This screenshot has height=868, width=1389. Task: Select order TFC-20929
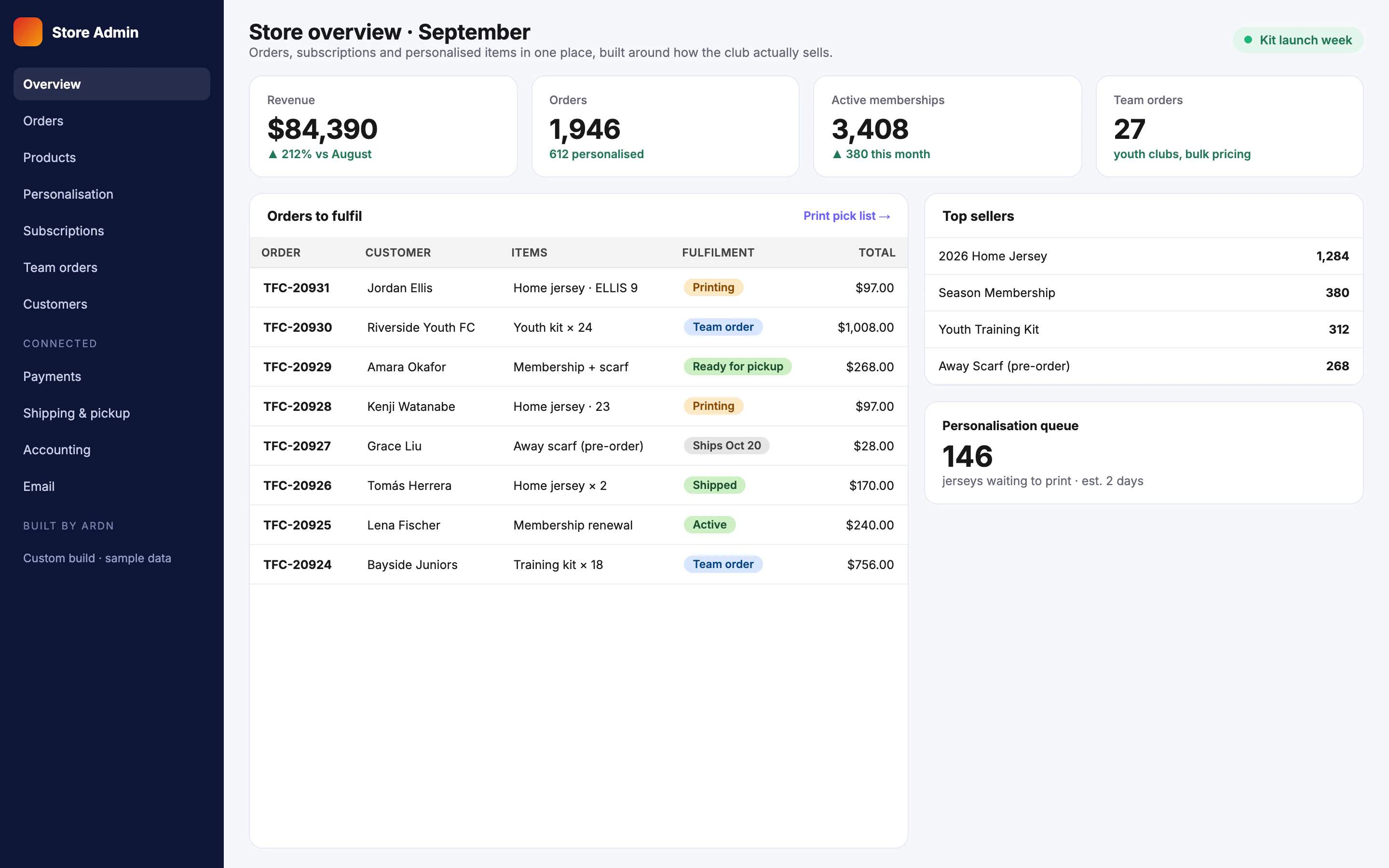click(x=297, y=367)
